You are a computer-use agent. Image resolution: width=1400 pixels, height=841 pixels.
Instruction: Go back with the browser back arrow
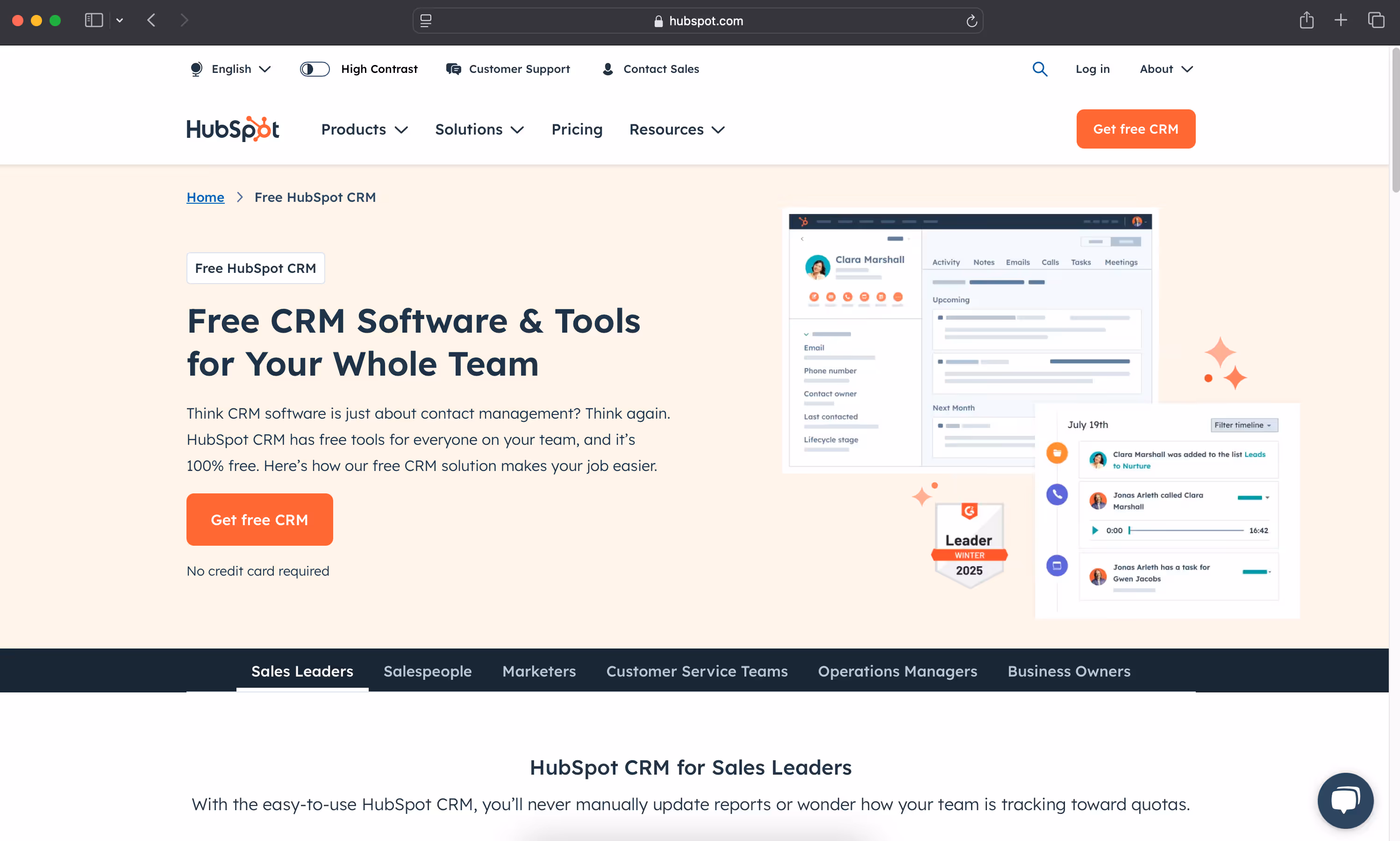(x=151, y=21)
